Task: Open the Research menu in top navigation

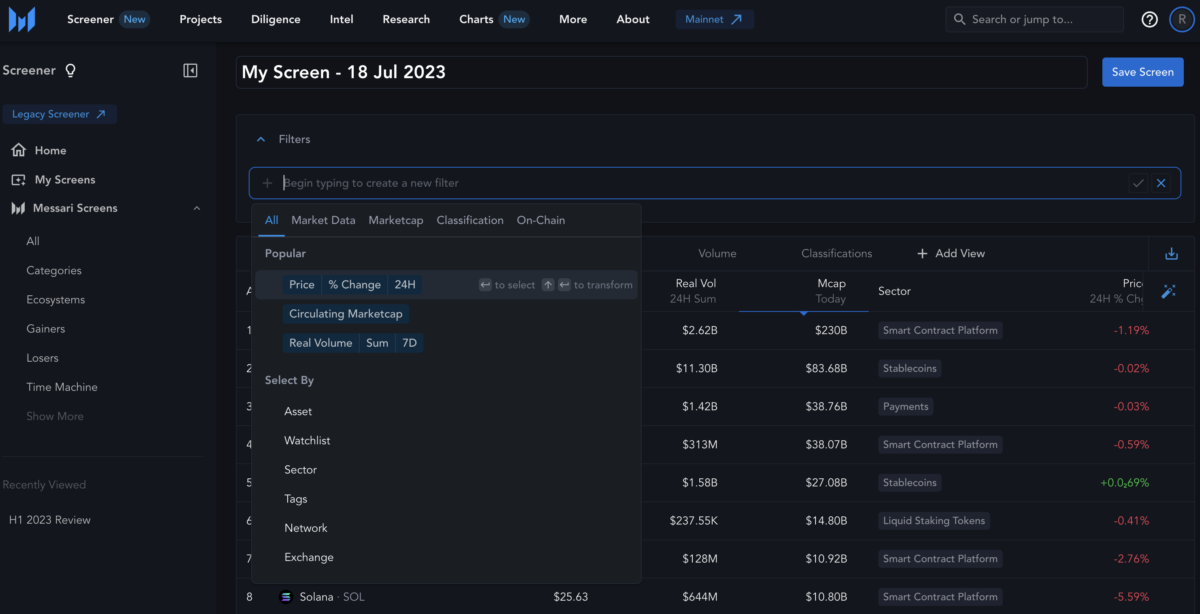Action: click(406, 19)
